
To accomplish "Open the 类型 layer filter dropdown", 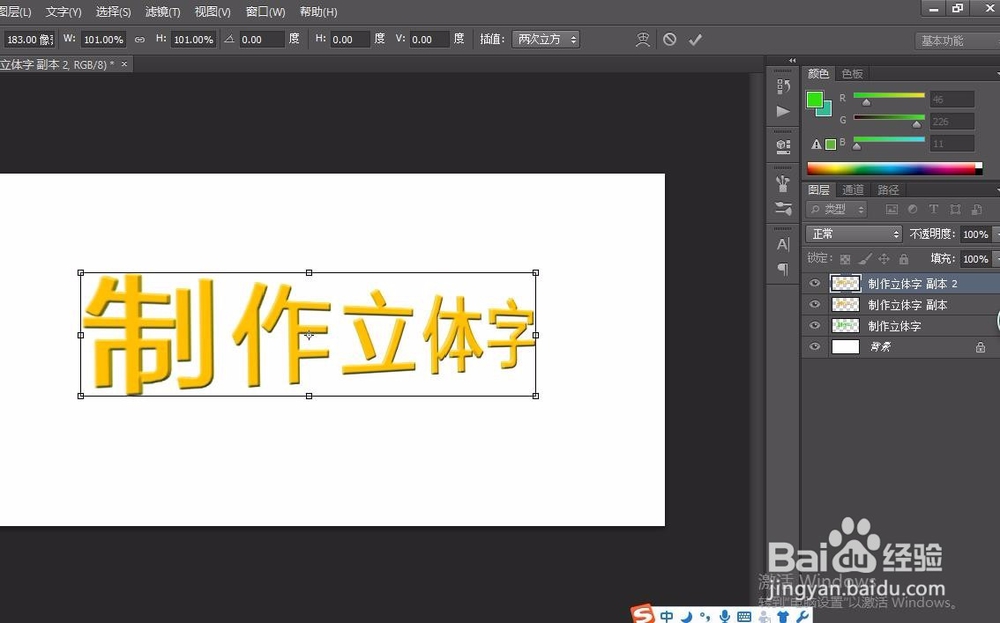I will click(837, 209).
